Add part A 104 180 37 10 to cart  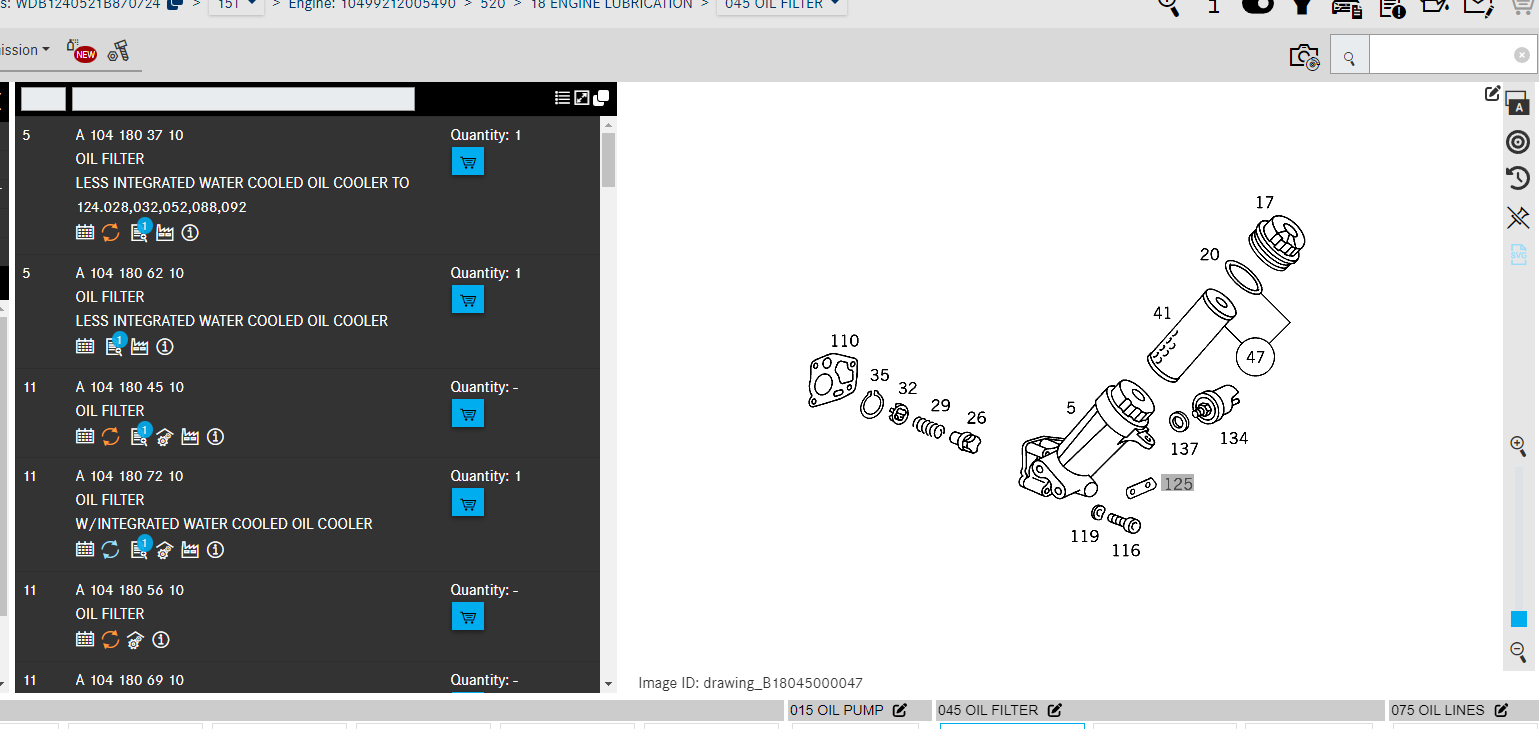click(467, 162)
